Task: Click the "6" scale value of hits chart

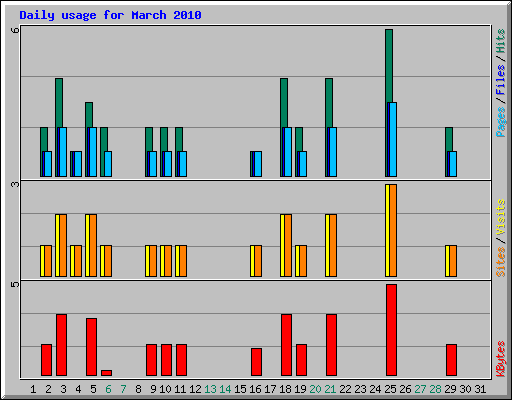Action: (x=15, y=30)
